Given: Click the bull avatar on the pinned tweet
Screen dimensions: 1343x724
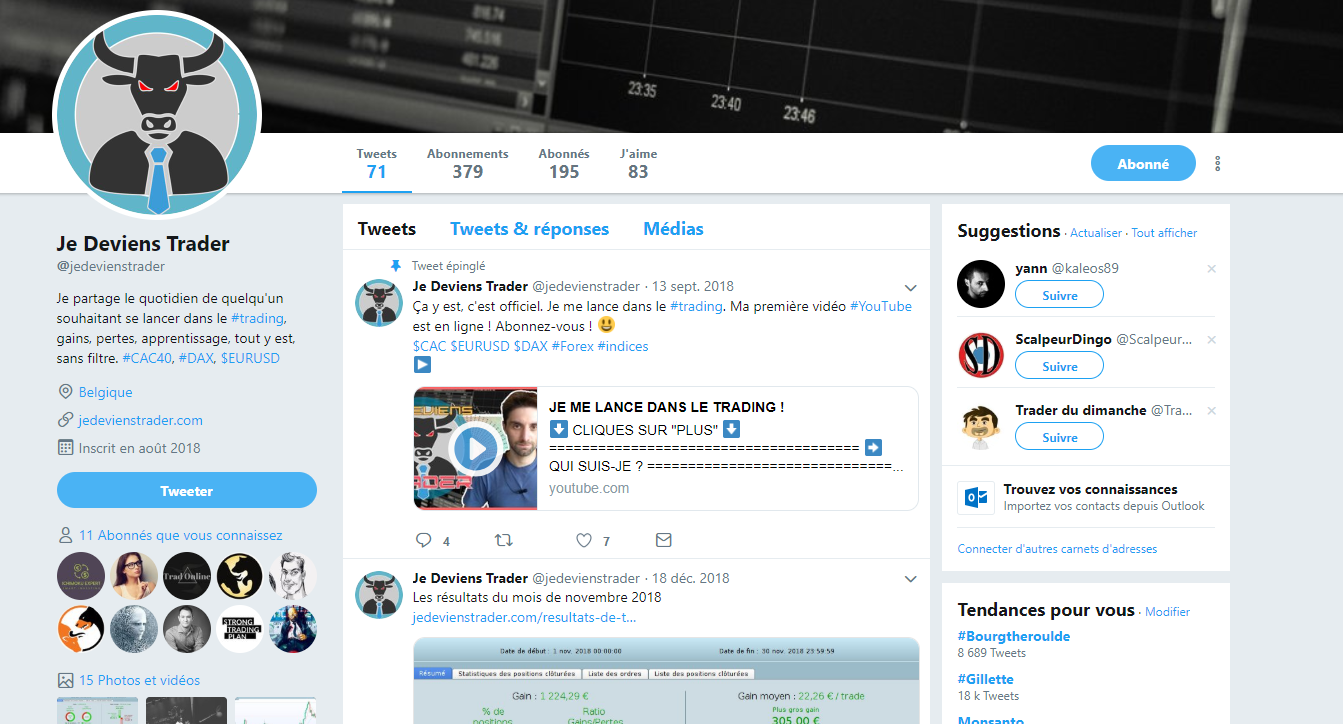Looking at the screenshot, I should [380, 303].
